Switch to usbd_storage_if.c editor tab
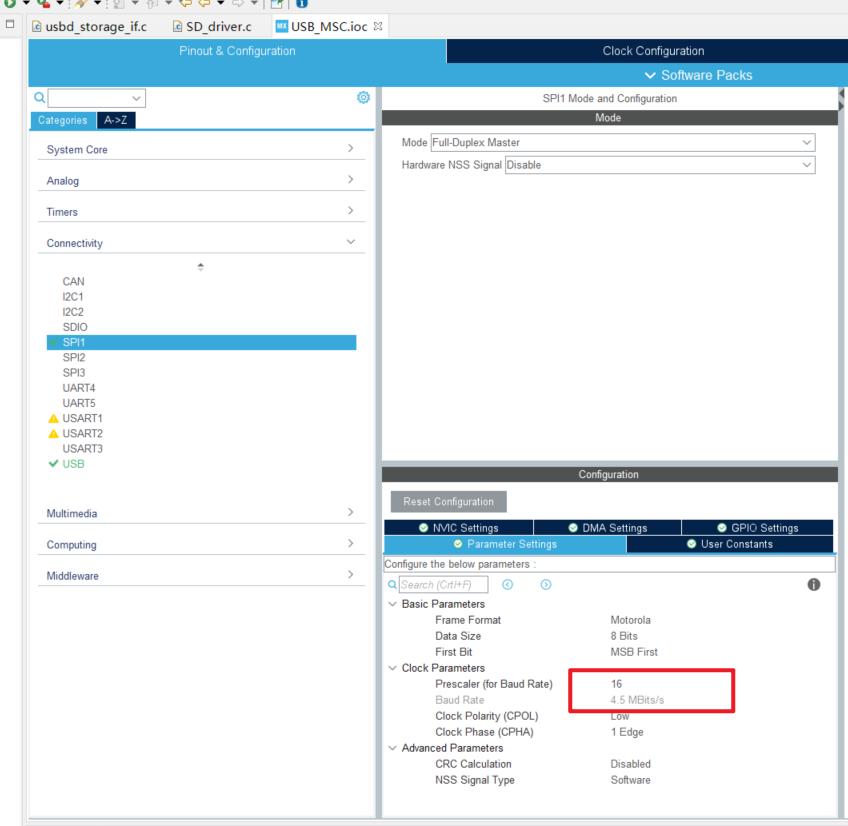Image resolution: width=848 pixels, height=826 pixels. tap(96, 27)
